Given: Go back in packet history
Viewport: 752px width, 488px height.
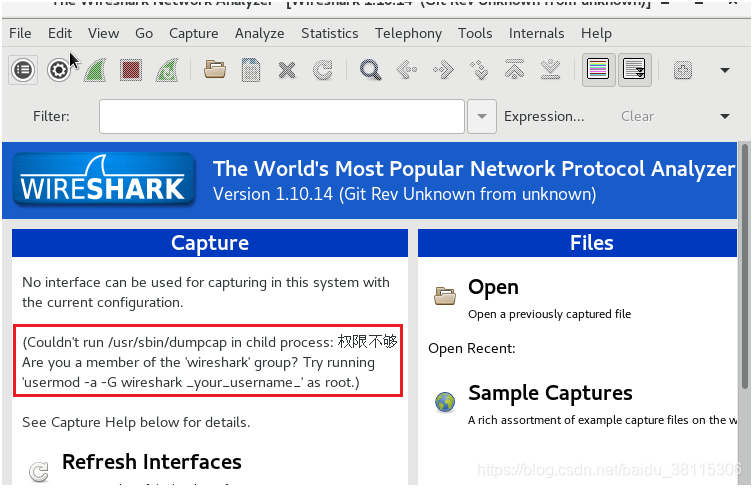Looking at the screenshot, I should point(407,70).
